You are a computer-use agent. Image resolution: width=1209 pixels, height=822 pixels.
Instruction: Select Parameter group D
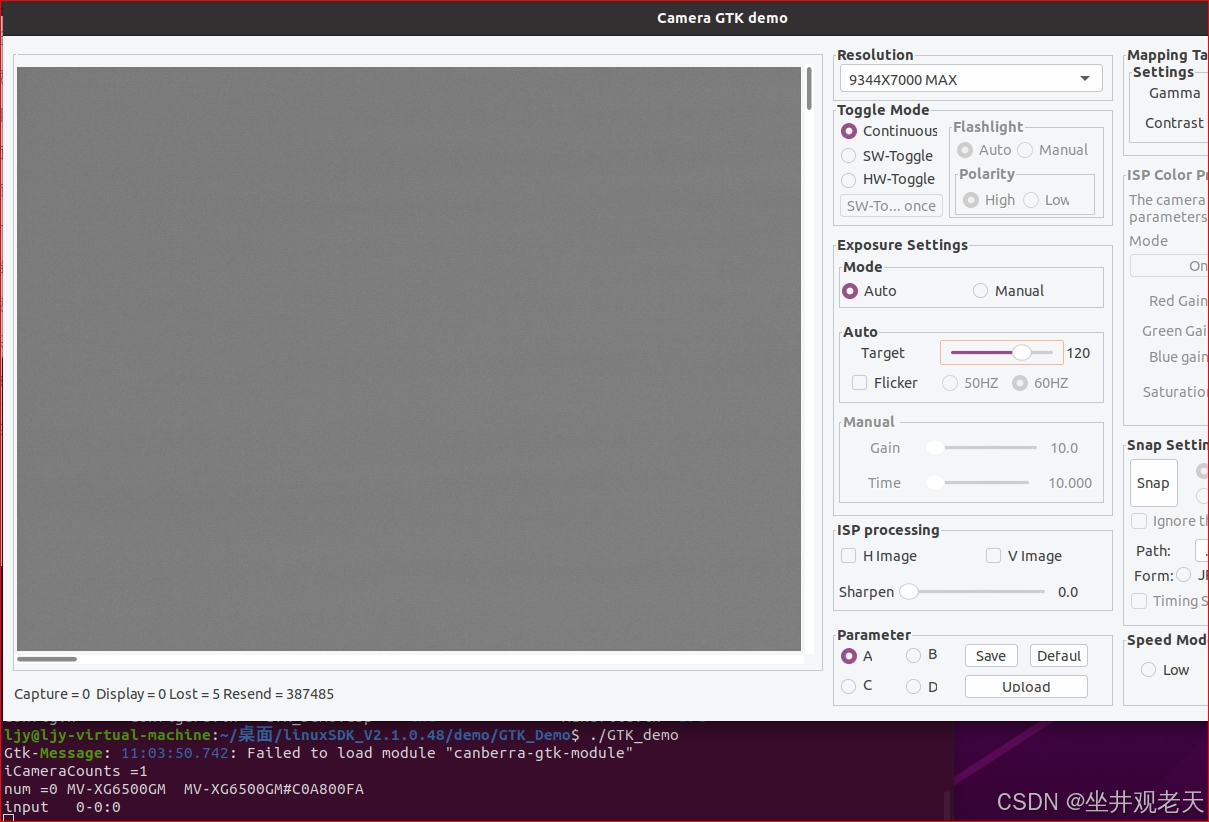pos(912,685)
